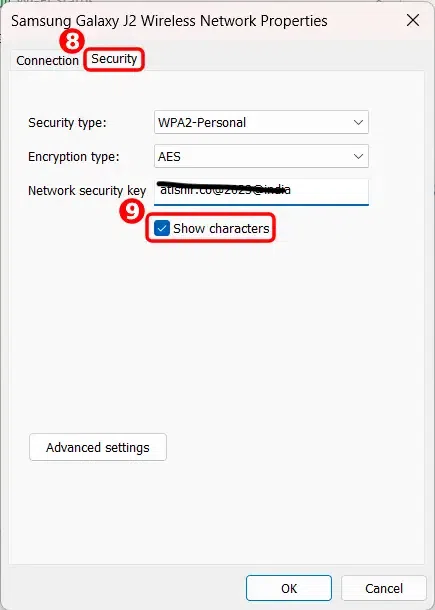Confirm the dialog with OK
The image size is (435, 610).
pyautogui.click(x=289, y=588)
